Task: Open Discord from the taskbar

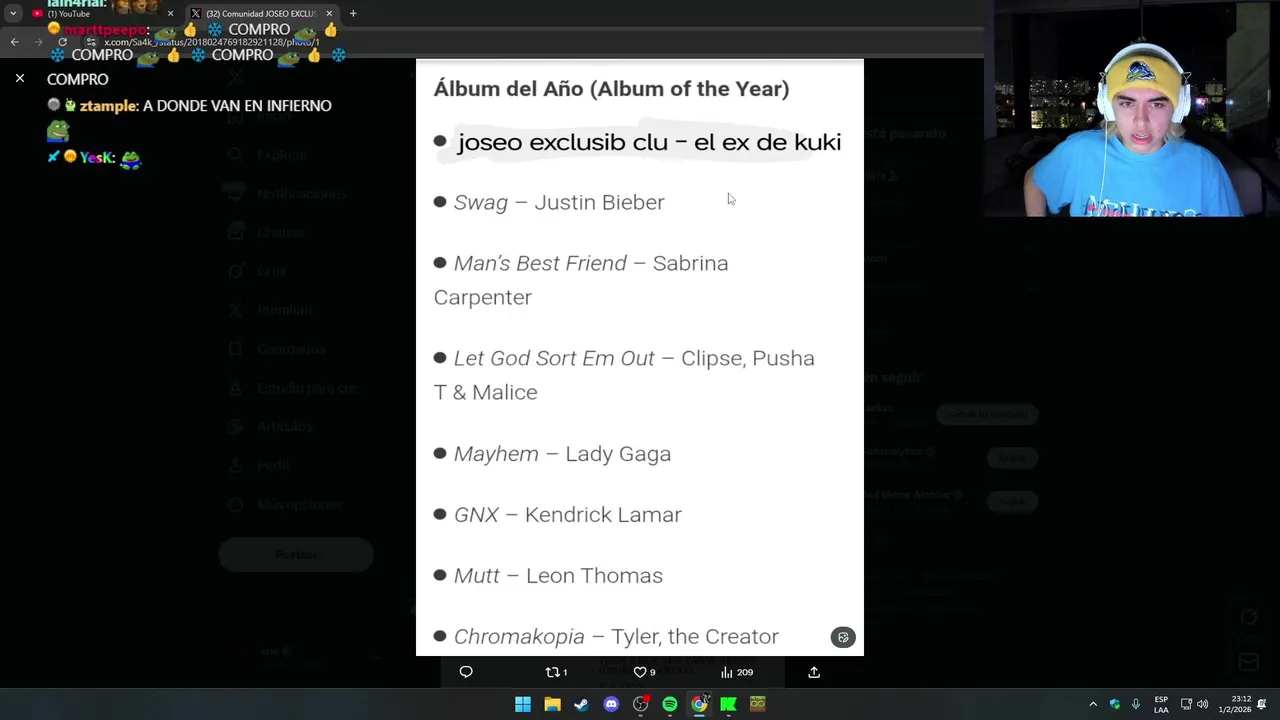Action: click(x=611, y=704)
